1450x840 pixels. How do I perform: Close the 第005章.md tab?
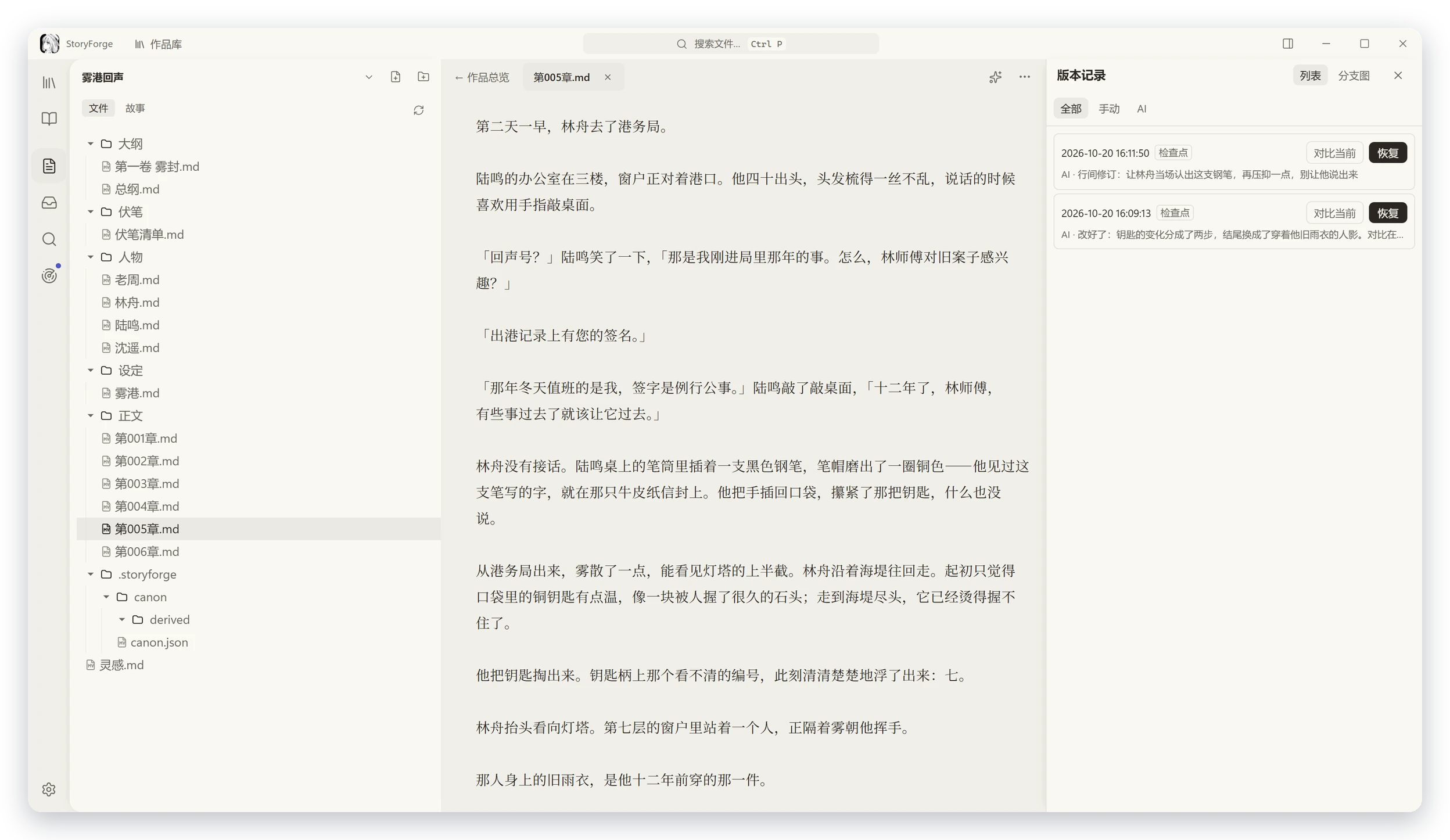pos(608,77)
